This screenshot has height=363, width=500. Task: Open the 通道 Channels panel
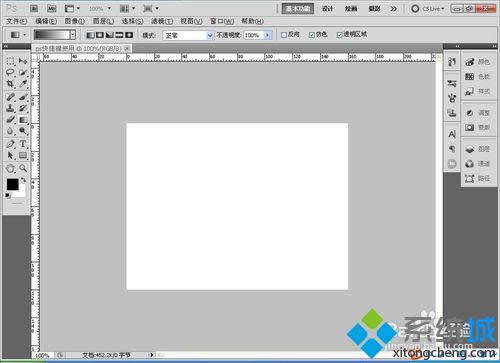(478, 164)
